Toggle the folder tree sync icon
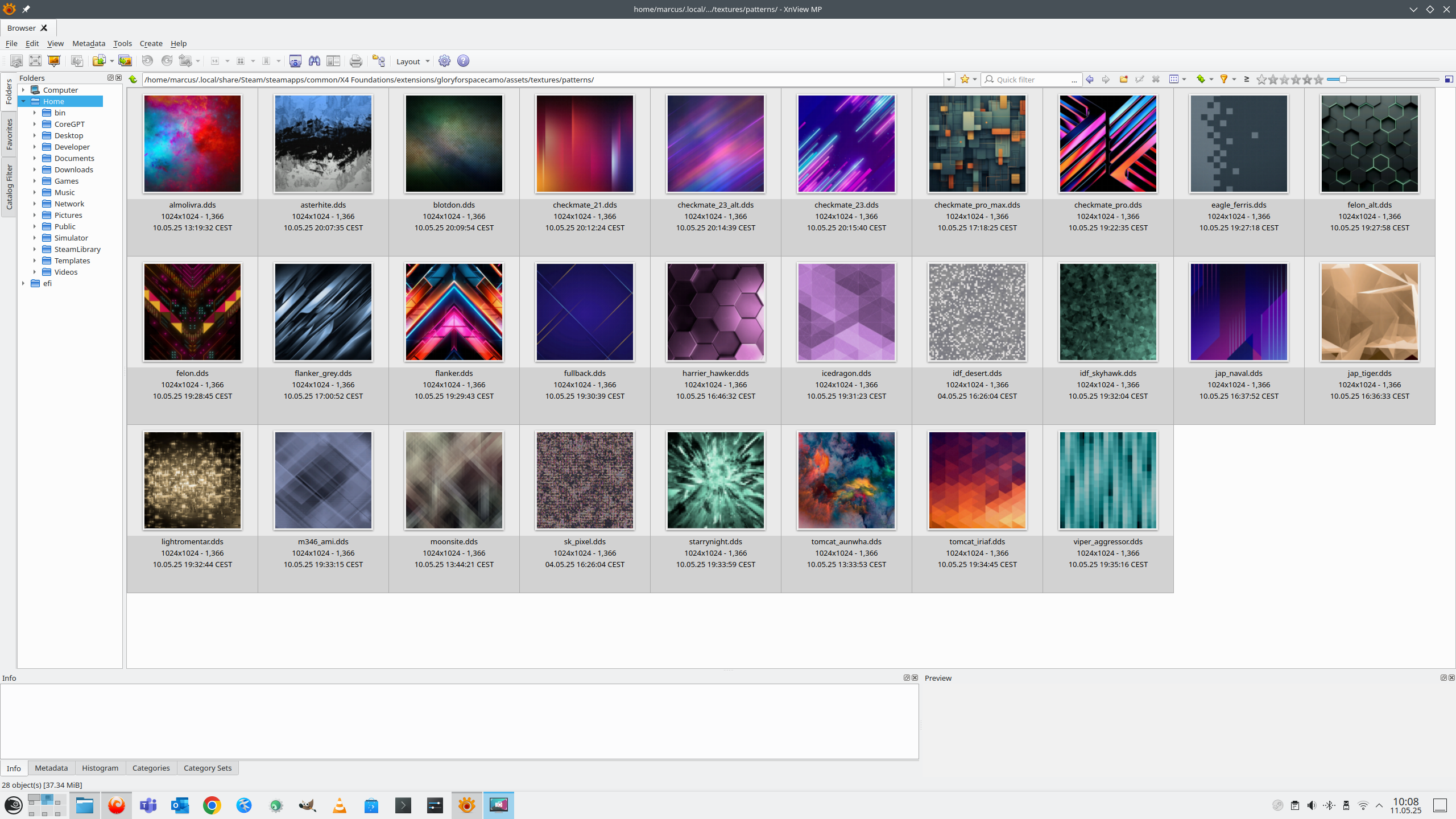Viewport: 1456px width, 819px height. pos(379,61)
